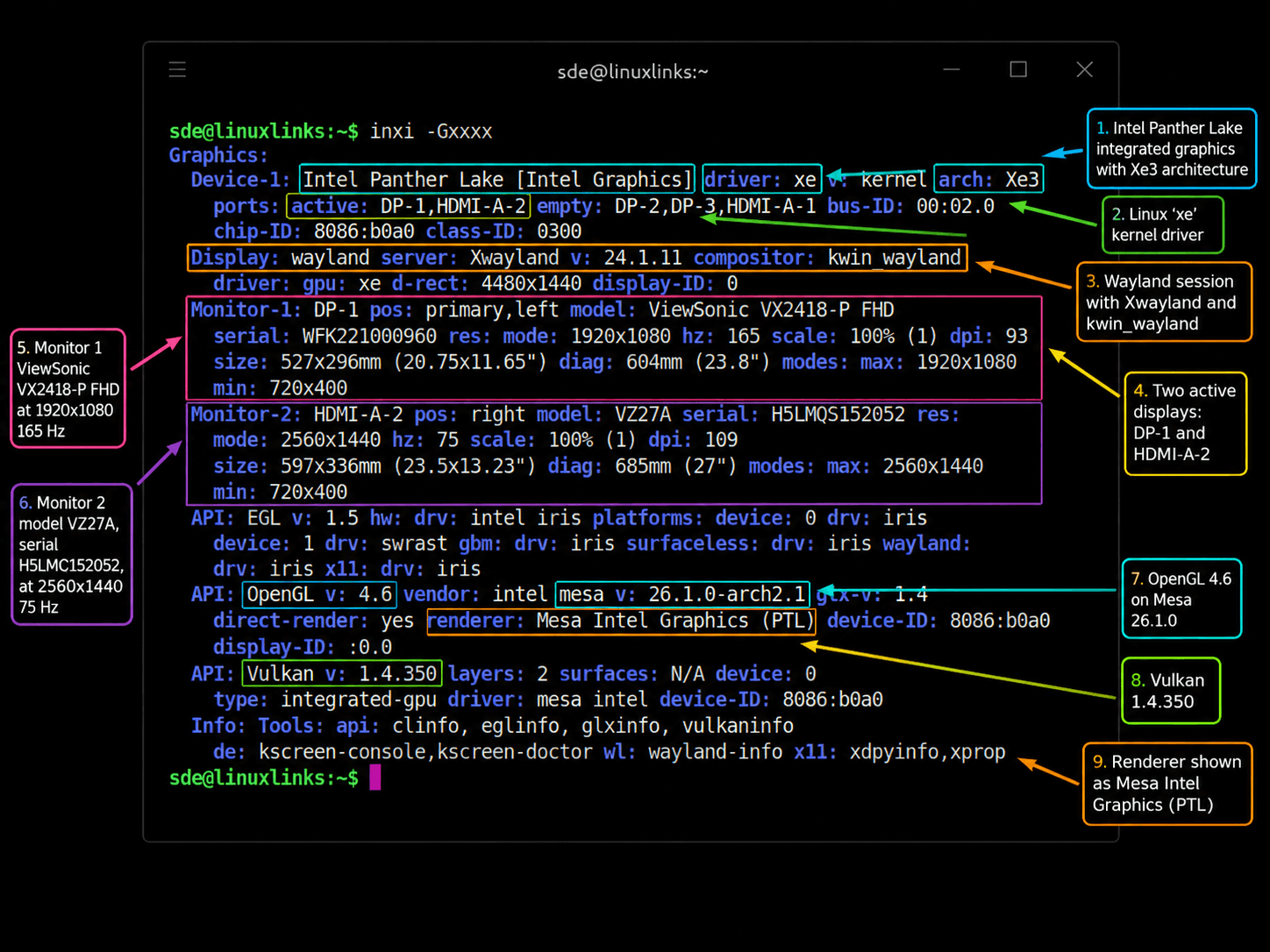Click empty: DP-2,DP-3,HDMI-A-1 text
1270x952 pixels.
coord(676,206)
